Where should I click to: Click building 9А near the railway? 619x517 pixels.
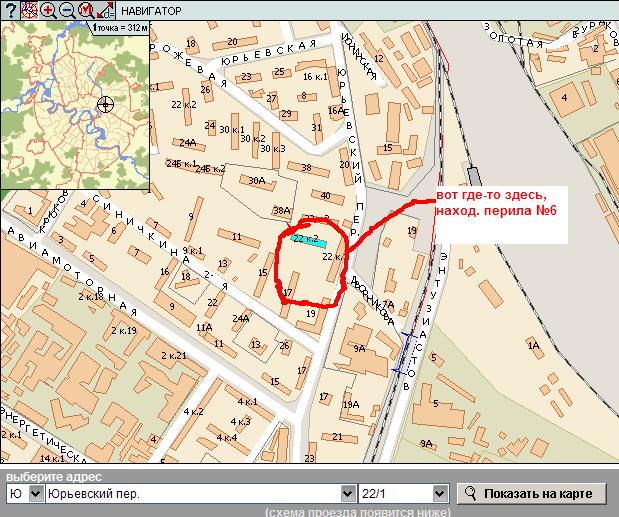pyautogui.click(x=360, y=349)
